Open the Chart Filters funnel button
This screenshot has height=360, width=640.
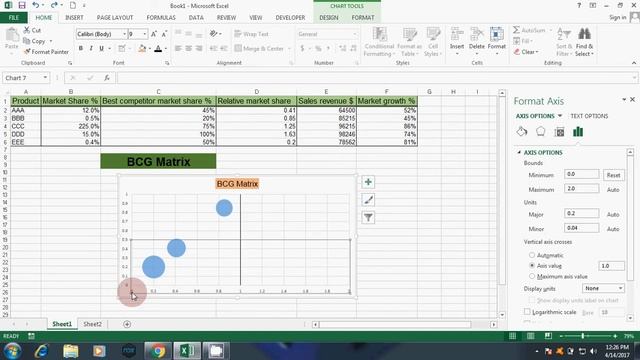coord(368,217)
